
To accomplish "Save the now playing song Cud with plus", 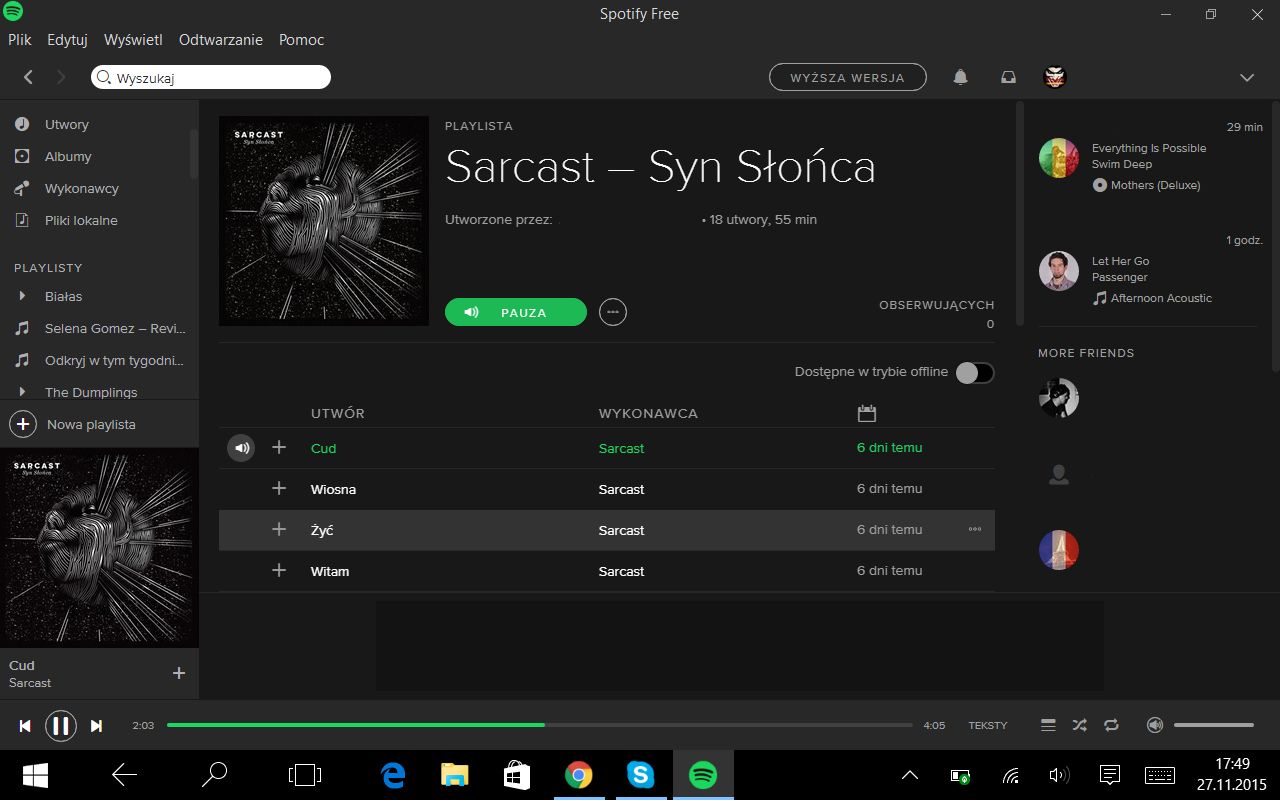I will [x=179, y=673].
